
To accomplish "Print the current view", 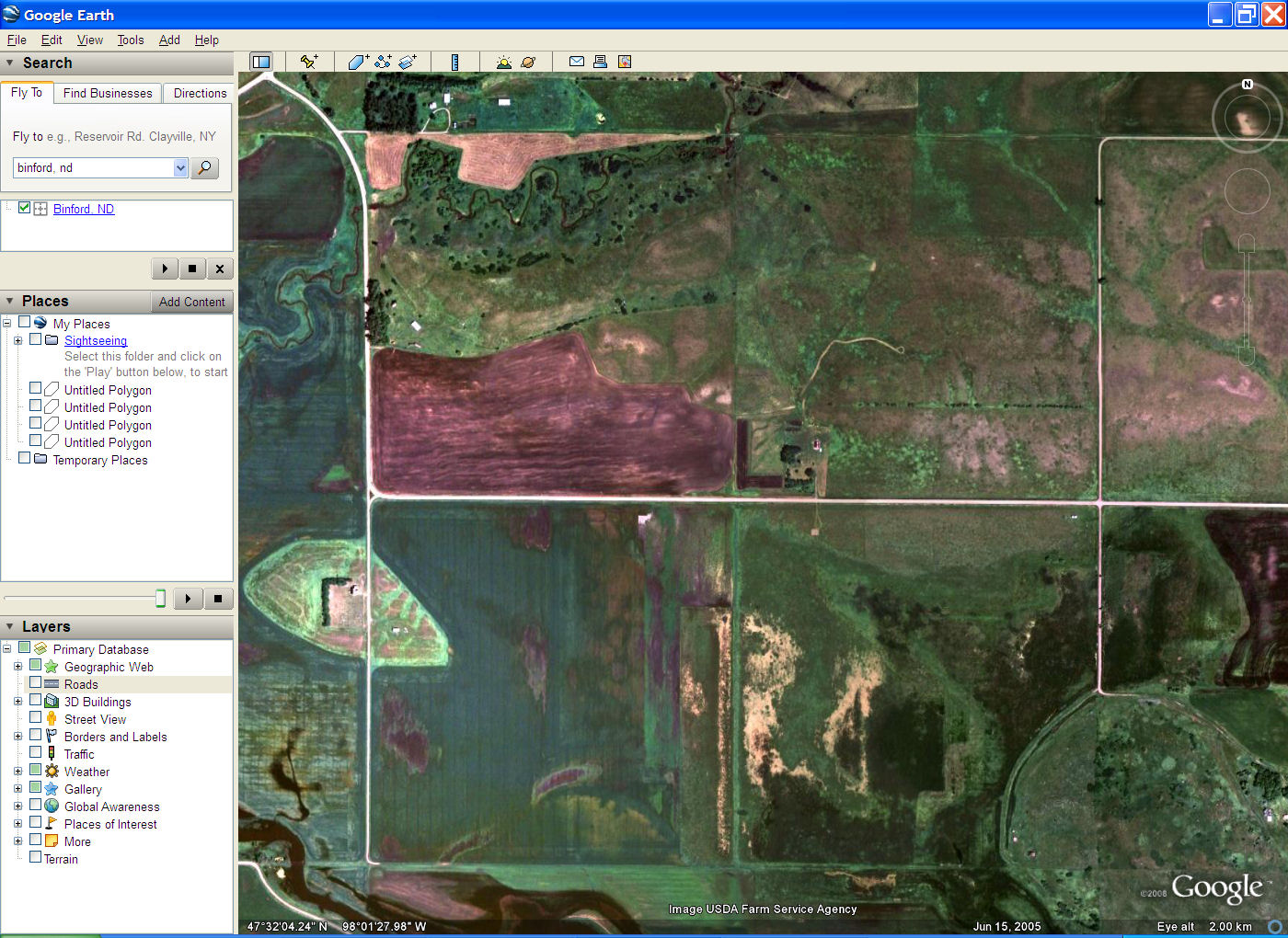I will coord(600,62).
